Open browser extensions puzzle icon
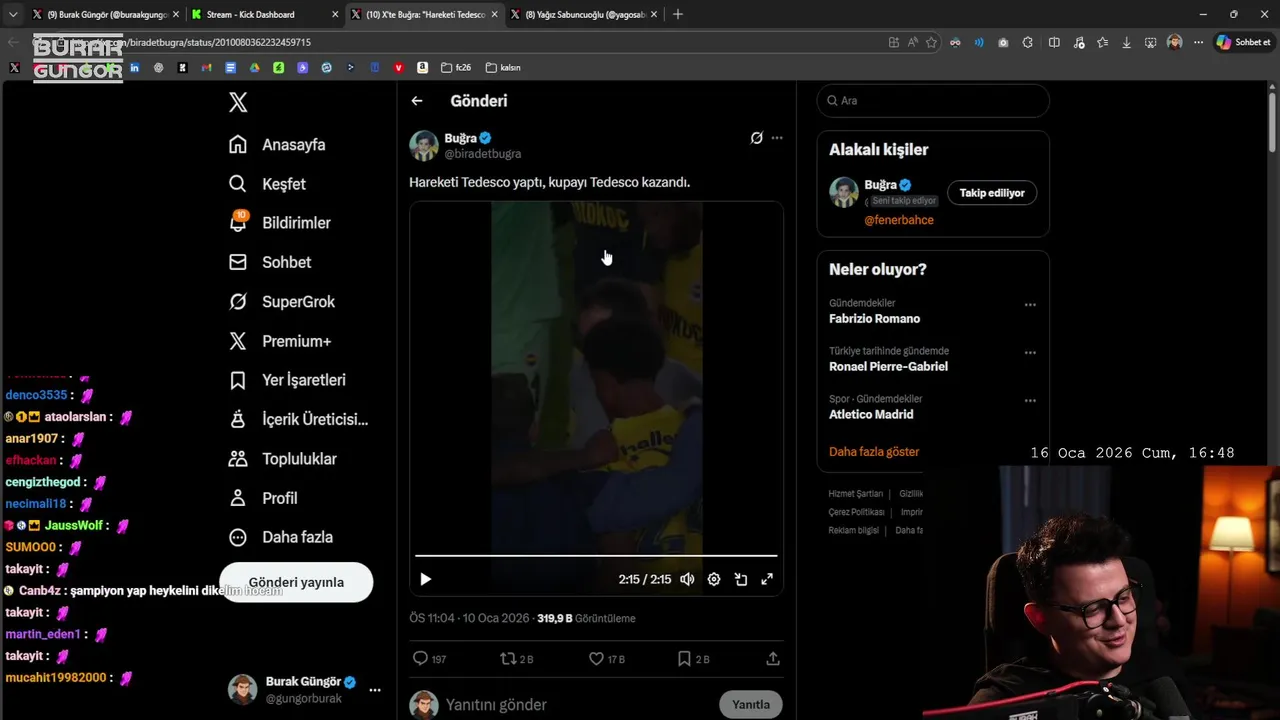The image size is (1280, 720). 1027,42
